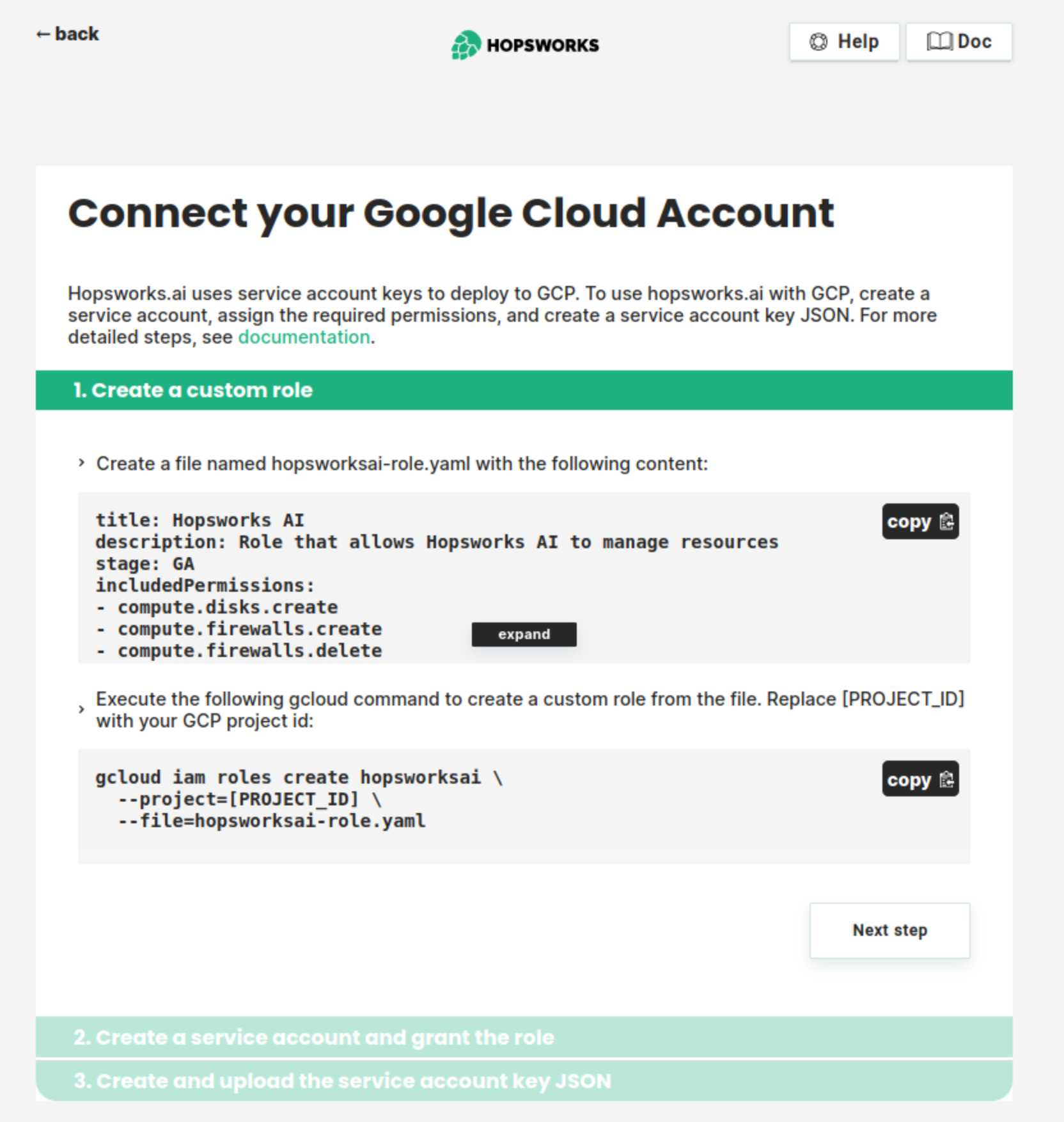
Task: Expand the YAML code block
Action: (524, 634)
